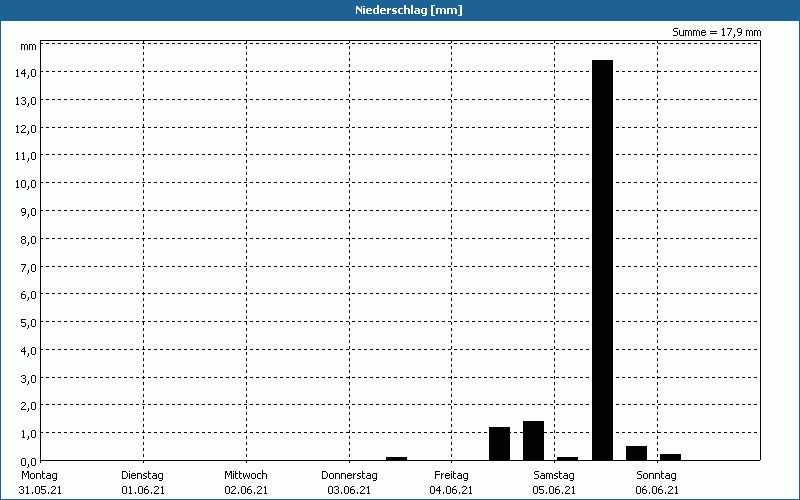Click the 2,0 y-axis label
Screen dimensions: 800x500
(x=28, y=406)
